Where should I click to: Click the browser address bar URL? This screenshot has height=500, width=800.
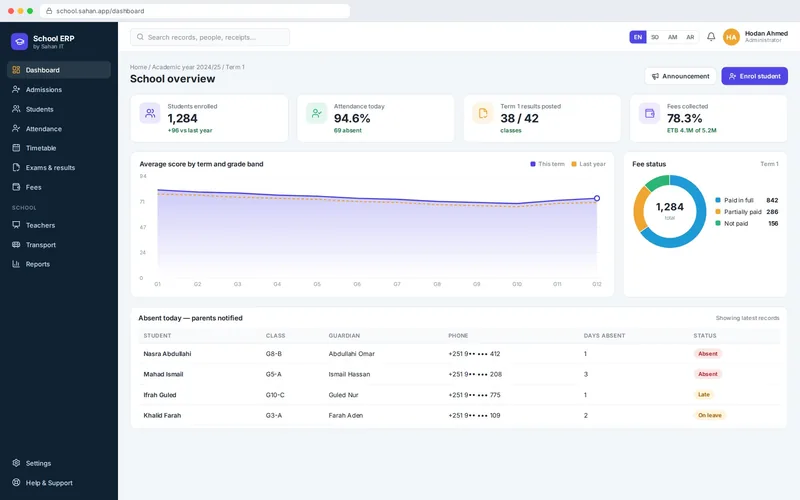[100, 11]
